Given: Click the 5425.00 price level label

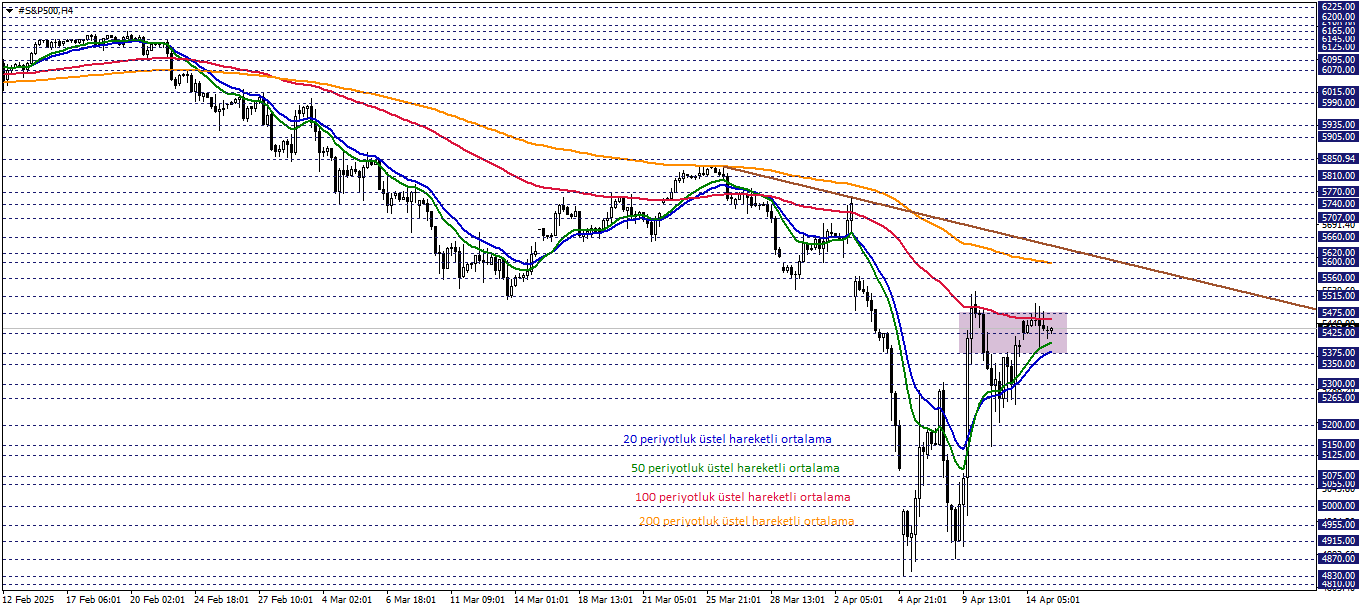Looking at the screenshot, I should pyautogui.click(x=1338, y=332).
